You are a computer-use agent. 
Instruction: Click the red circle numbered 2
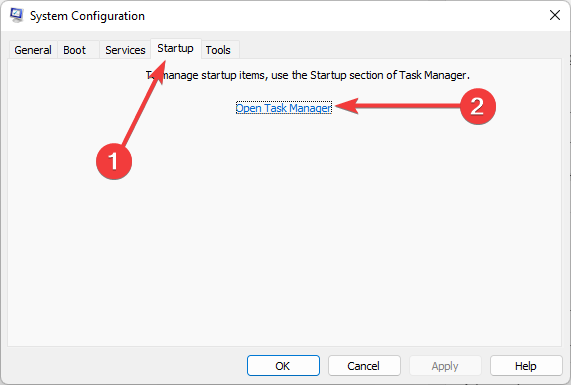tap(477, 106)
